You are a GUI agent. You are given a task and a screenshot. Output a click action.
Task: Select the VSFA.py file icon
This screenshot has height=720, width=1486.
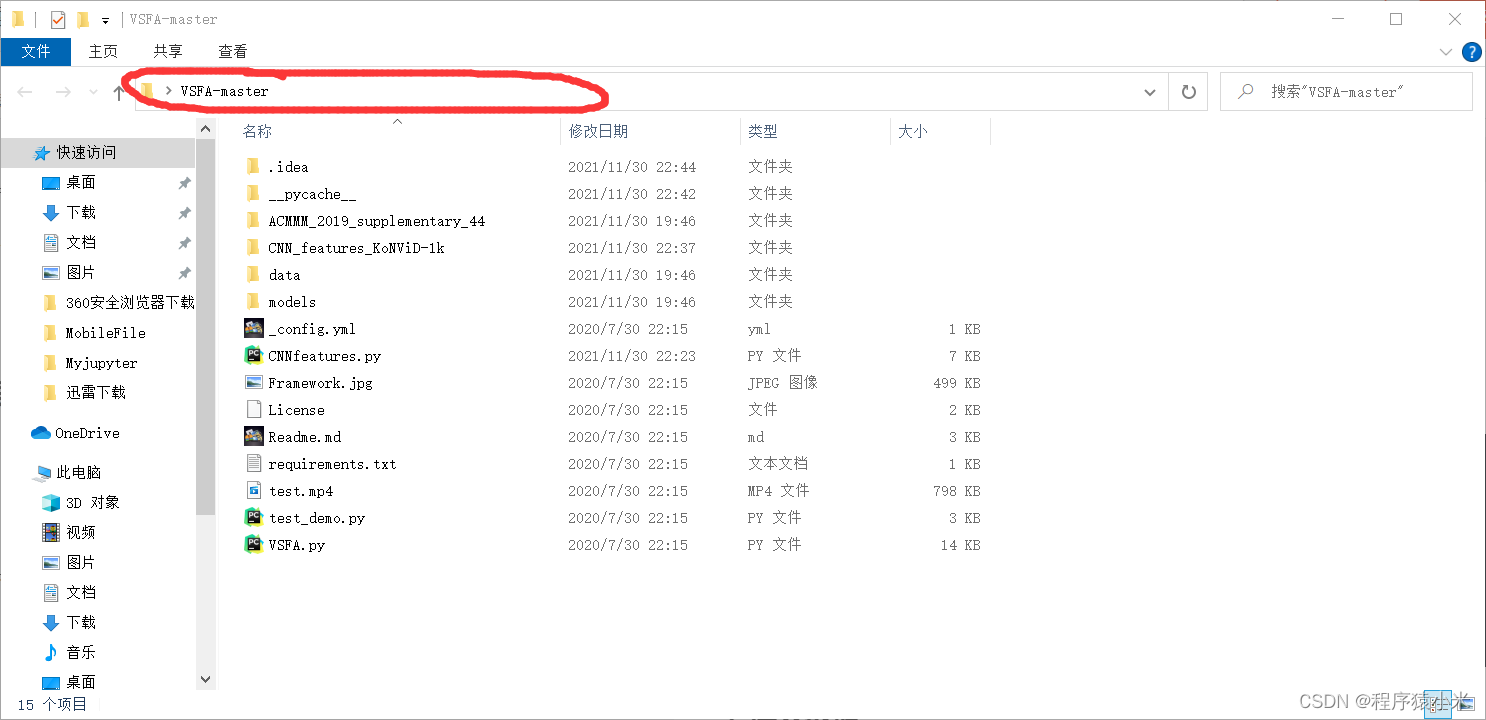(x=254, y=544)
